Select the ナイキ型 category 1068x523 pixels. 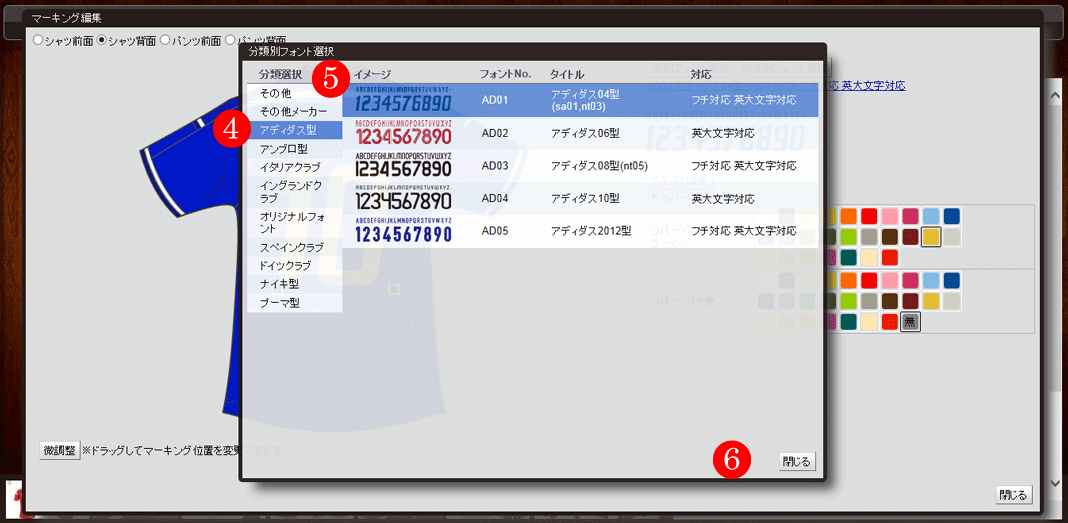pos(294,283)
